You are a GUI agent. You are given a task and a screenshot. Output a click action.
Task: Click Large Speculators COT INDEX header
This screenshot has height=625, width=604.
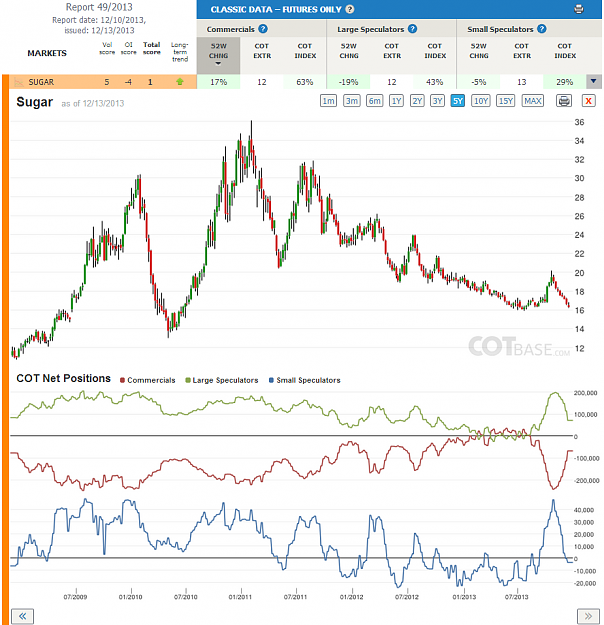[435, 51]
